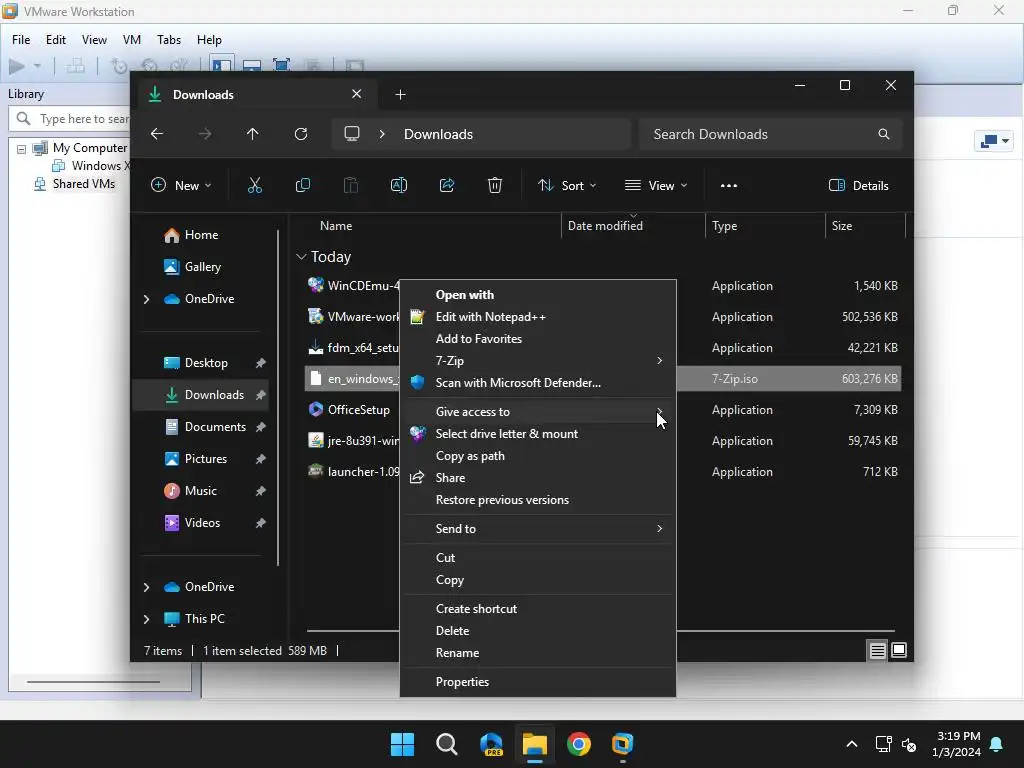Launch Edge Preview from taskbar
1024x768 pixels.
coord(491,744)
